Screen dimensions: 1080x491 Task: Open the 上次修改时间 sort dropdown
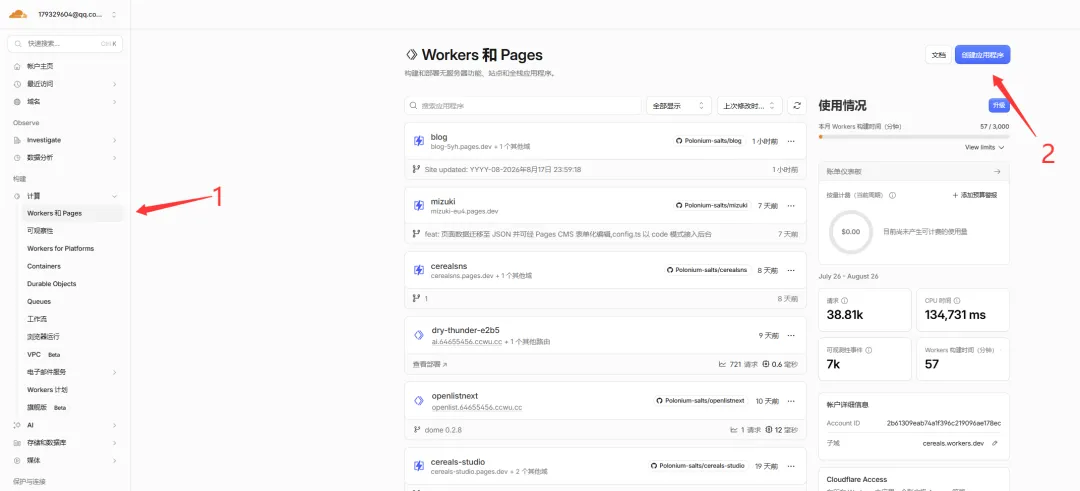point(749,105)
